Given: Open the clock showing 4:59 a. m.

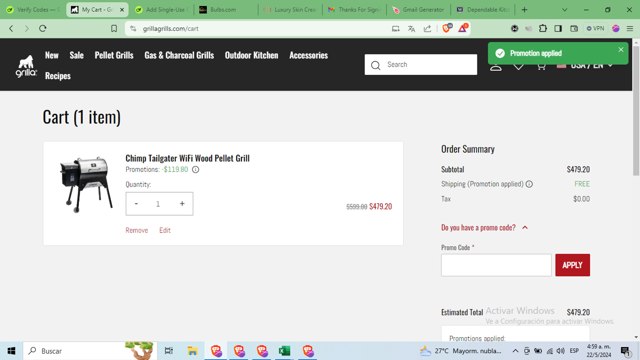Looking at the screenshot, I should 599,351.
